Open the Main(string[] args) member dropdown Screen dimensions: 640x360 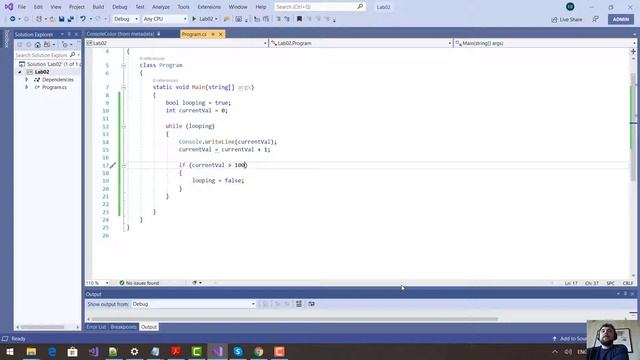click(x=545, y=43)
